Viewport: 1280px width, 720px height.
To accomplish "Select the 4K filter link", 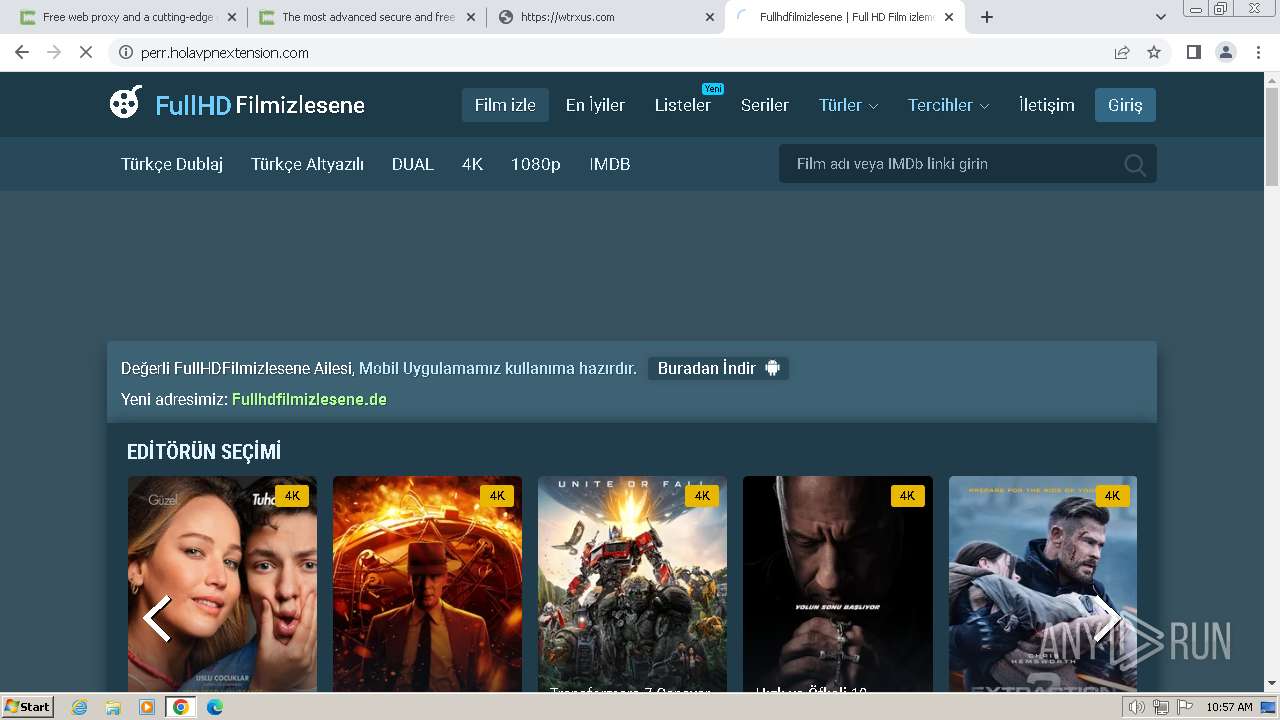I will (x=472, y=164).
